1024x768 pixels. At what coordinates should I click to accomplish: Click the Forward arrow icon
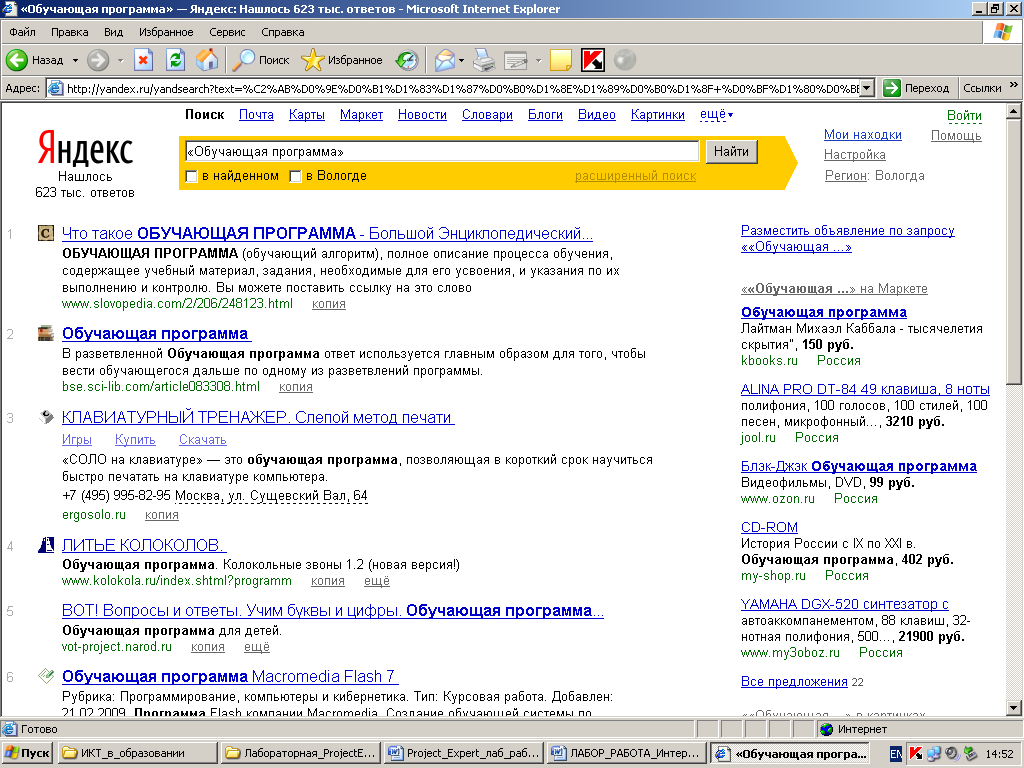[x=98, y=60]
